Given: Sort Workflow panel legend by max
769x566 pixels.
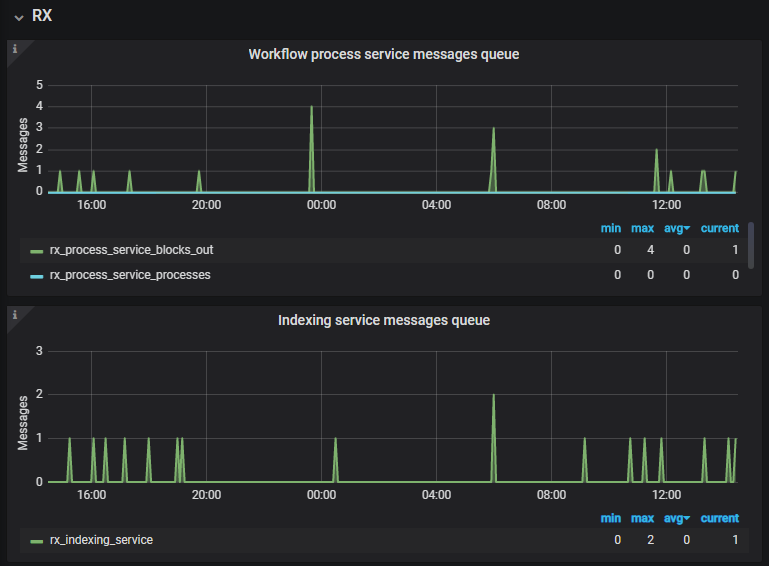Looking at the screenshot, I should (642, 228).
